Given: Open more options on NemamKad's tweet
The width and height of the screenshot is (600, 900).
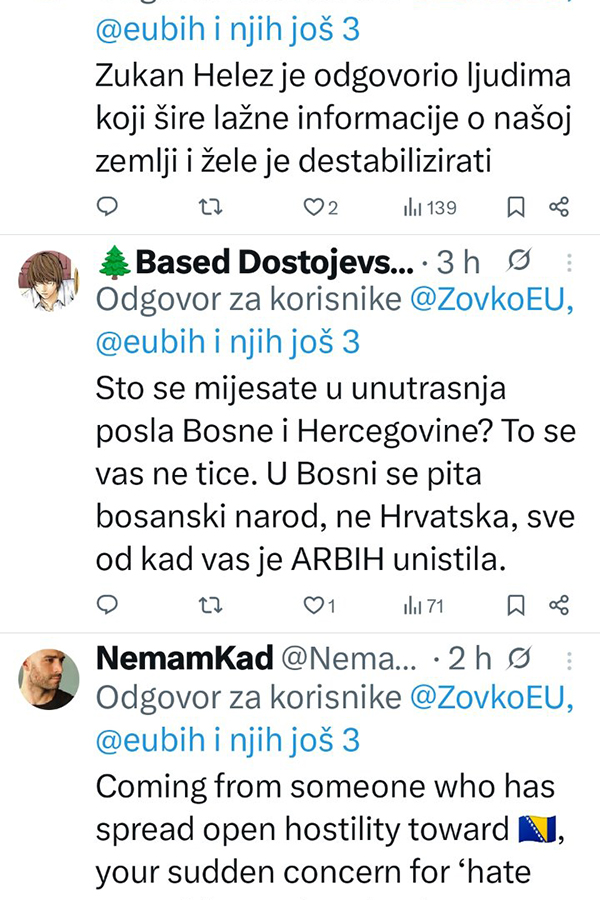Looking at the screenshot, I should (x=569, y=659).
